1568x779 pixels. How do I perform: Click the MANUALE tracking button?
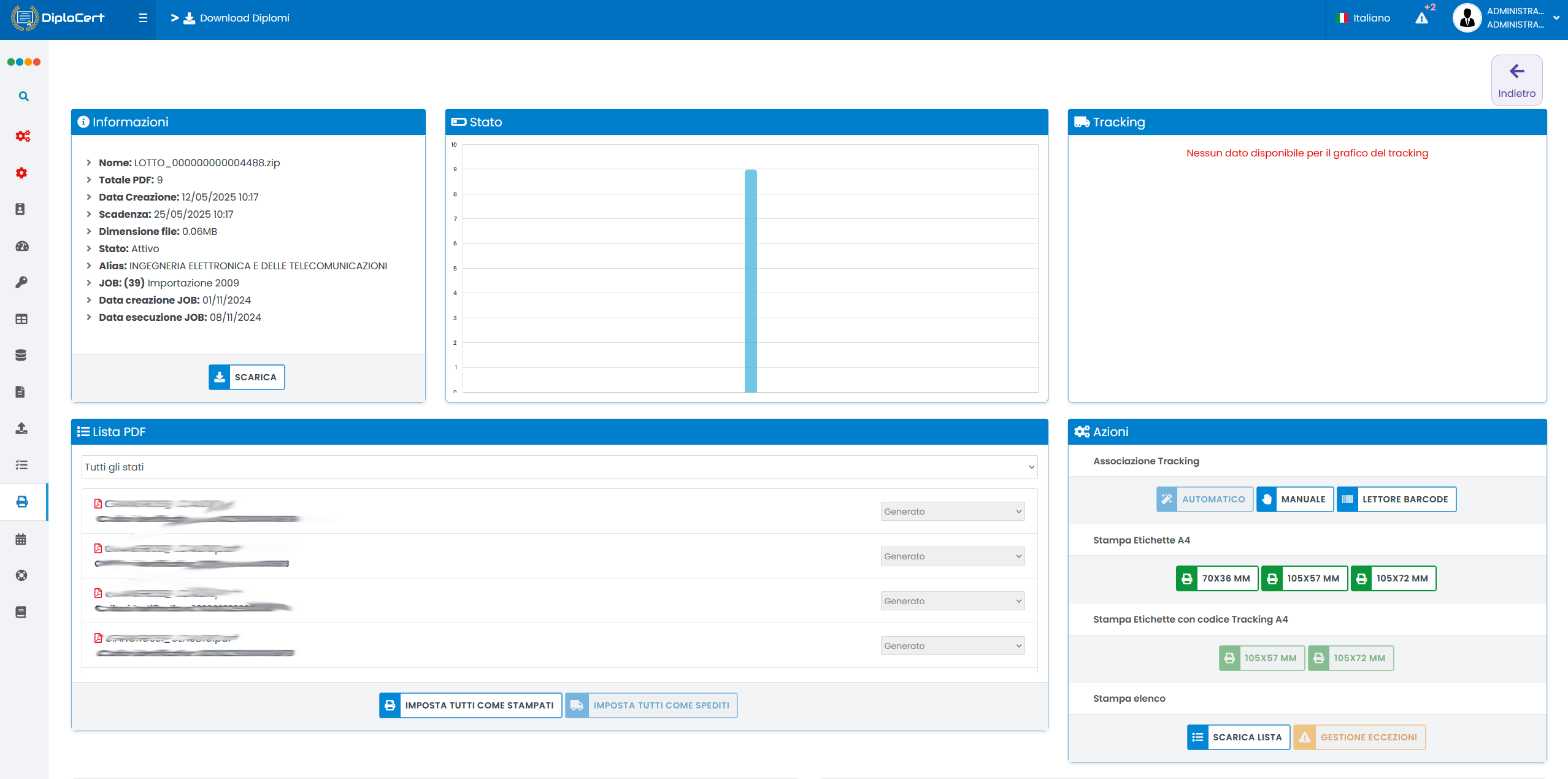(x=1294, y=499)
